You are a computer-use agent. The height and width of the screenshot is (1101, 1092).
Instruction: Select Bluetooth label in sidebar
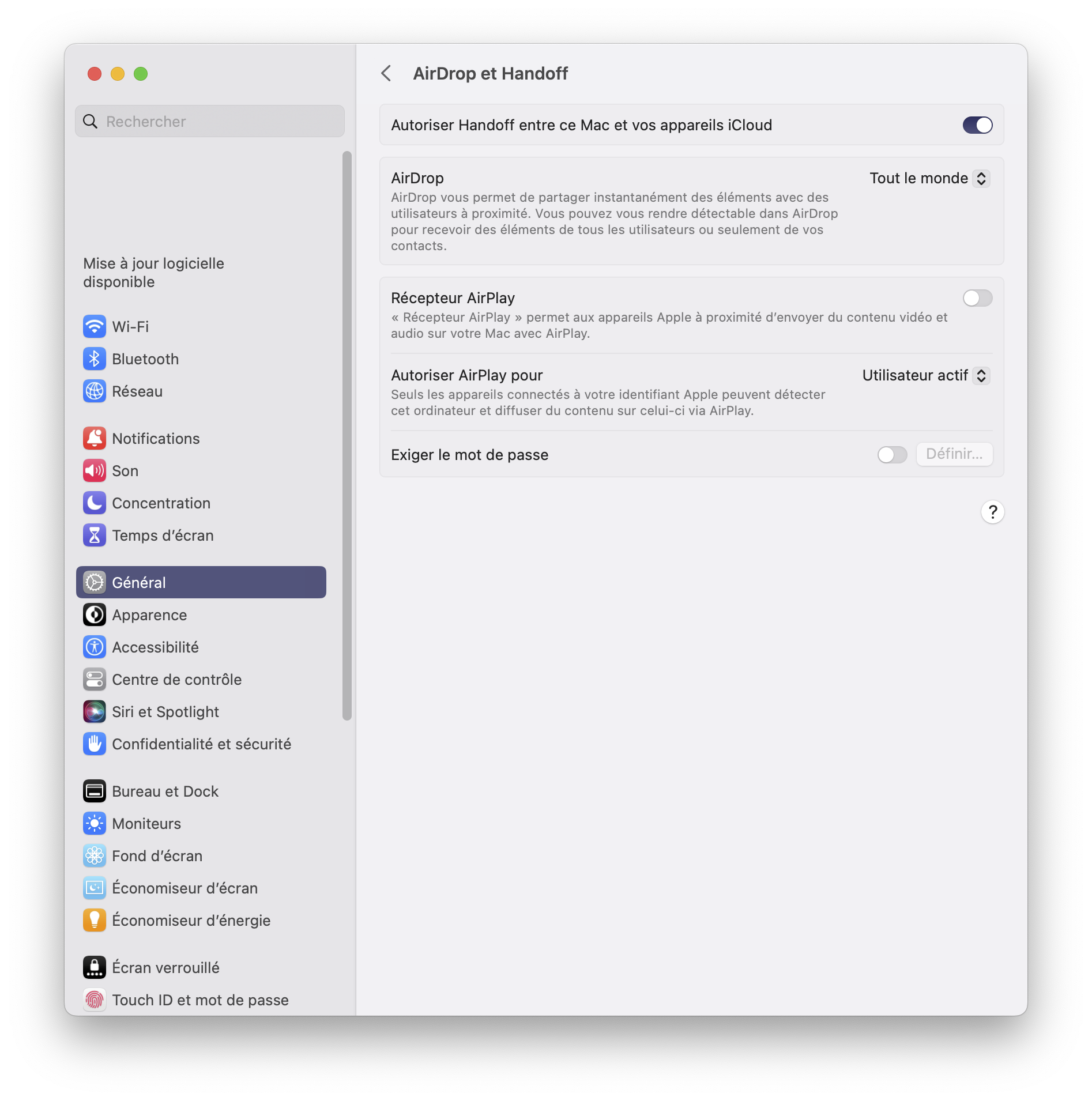pyautogui.click(x=145, y=359)
